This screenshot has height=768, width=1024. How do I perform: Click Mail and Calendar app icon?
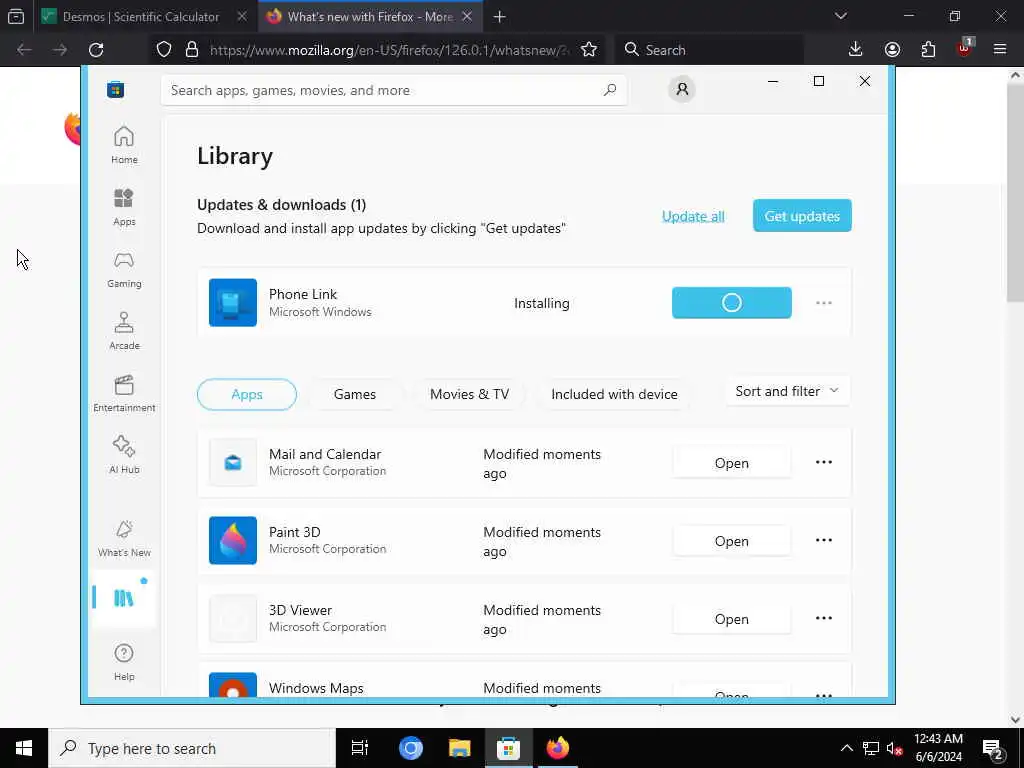pos(232,462)
